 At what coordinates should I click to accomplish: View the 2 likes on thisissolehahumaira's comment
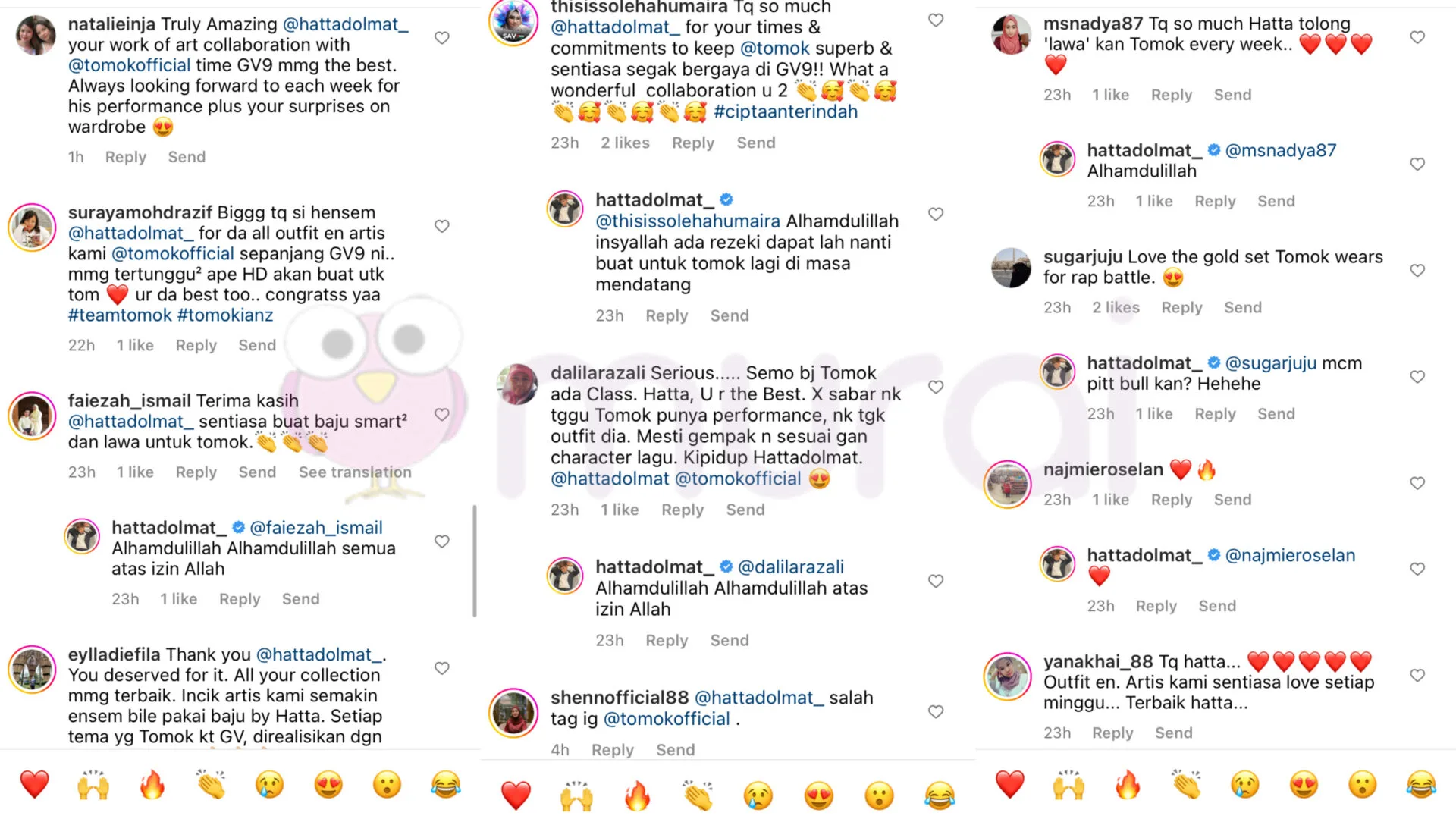(625, 143)
